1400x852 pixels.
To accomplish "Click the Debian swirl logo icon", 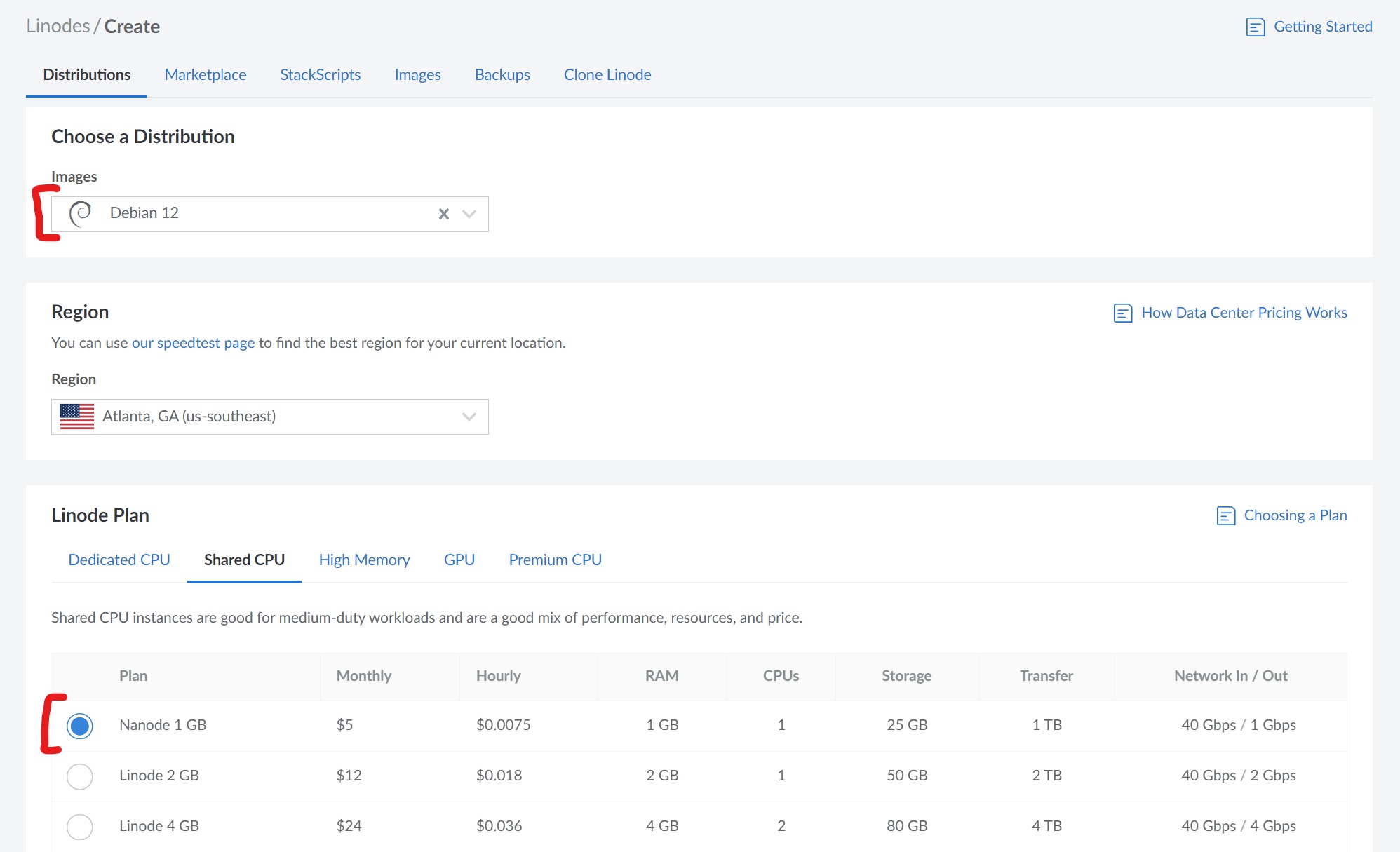I will click(x=81, y=213).
